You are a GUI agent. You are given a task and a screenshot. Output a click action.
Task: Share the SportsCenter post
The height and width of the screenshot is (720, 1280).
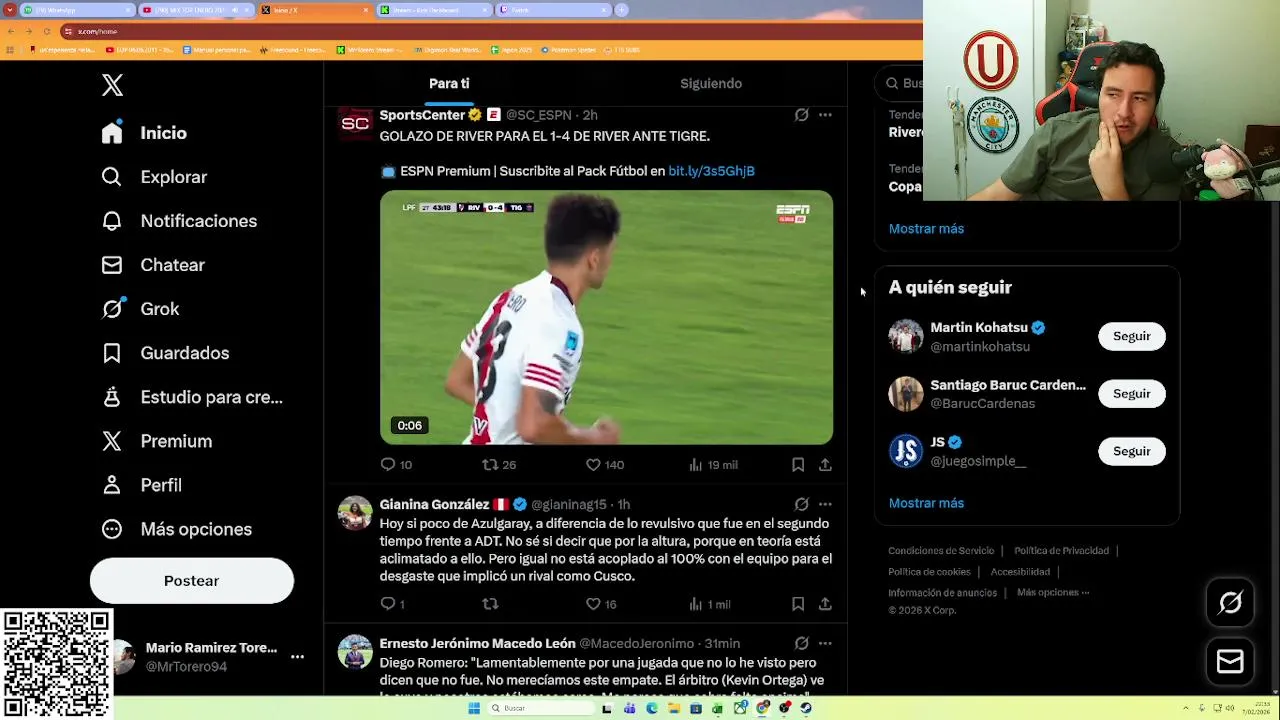coord(825,465)
